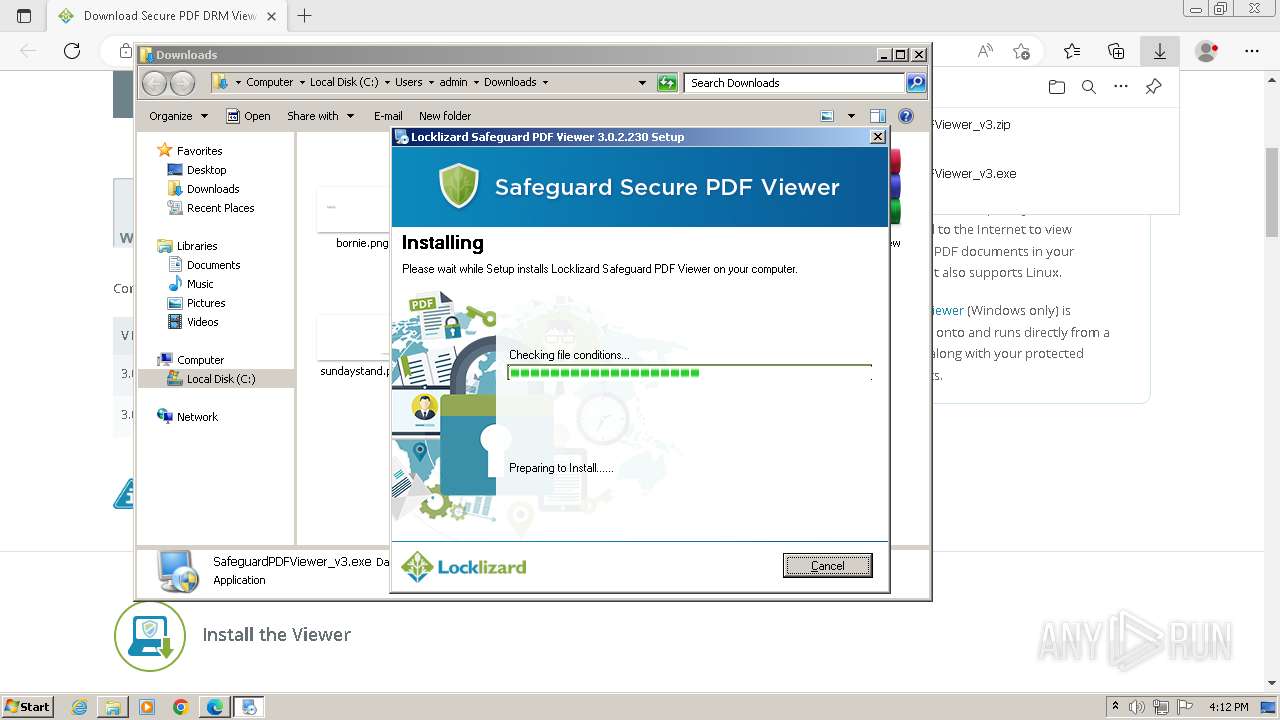This screenshot has width=1280, height=720.
Task: Open the Music library
Action: click(x=200, y=284)
